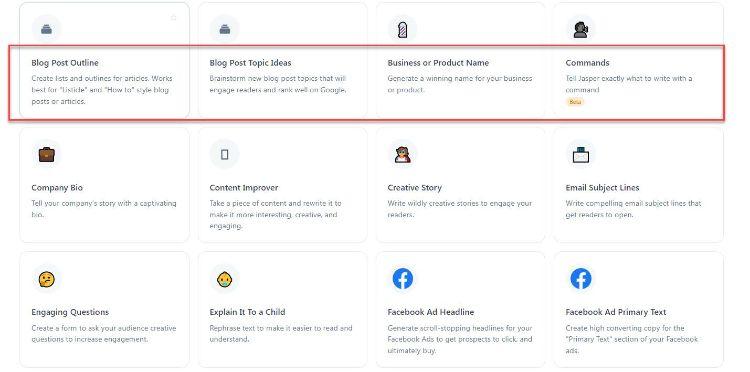This screenshot has height=372, width=750.
Task: Click the Content Improver description text
Action: [x=276, y=215]
